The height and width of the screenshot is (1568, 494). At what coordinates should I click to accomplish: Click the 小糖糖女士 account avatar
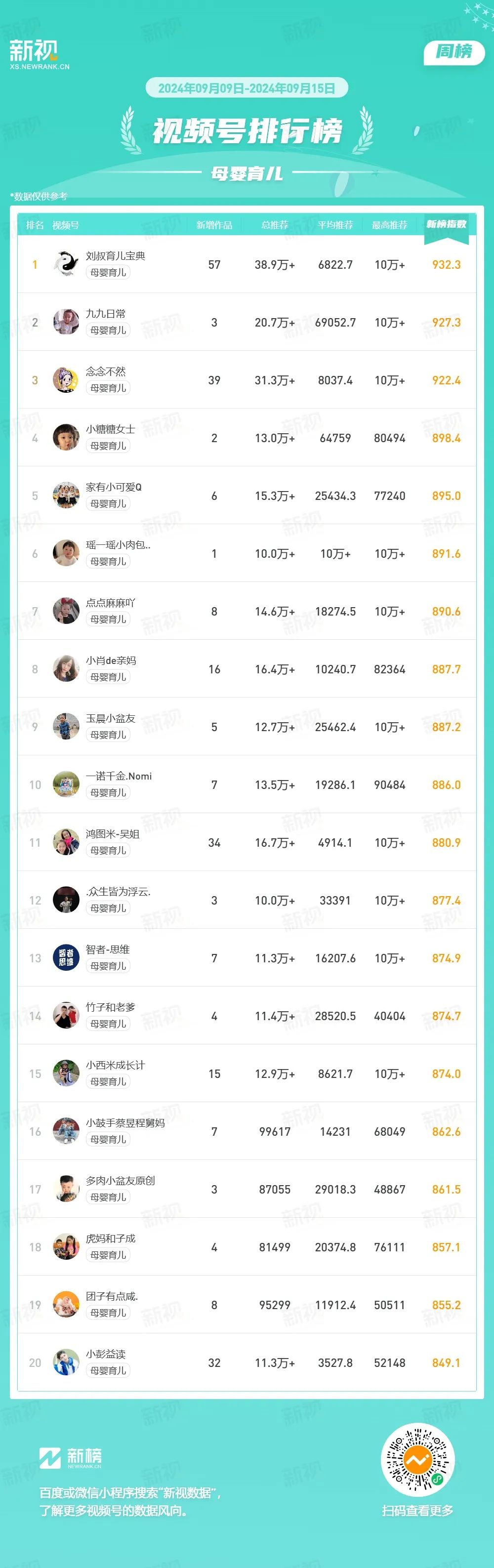click(66, 438)
